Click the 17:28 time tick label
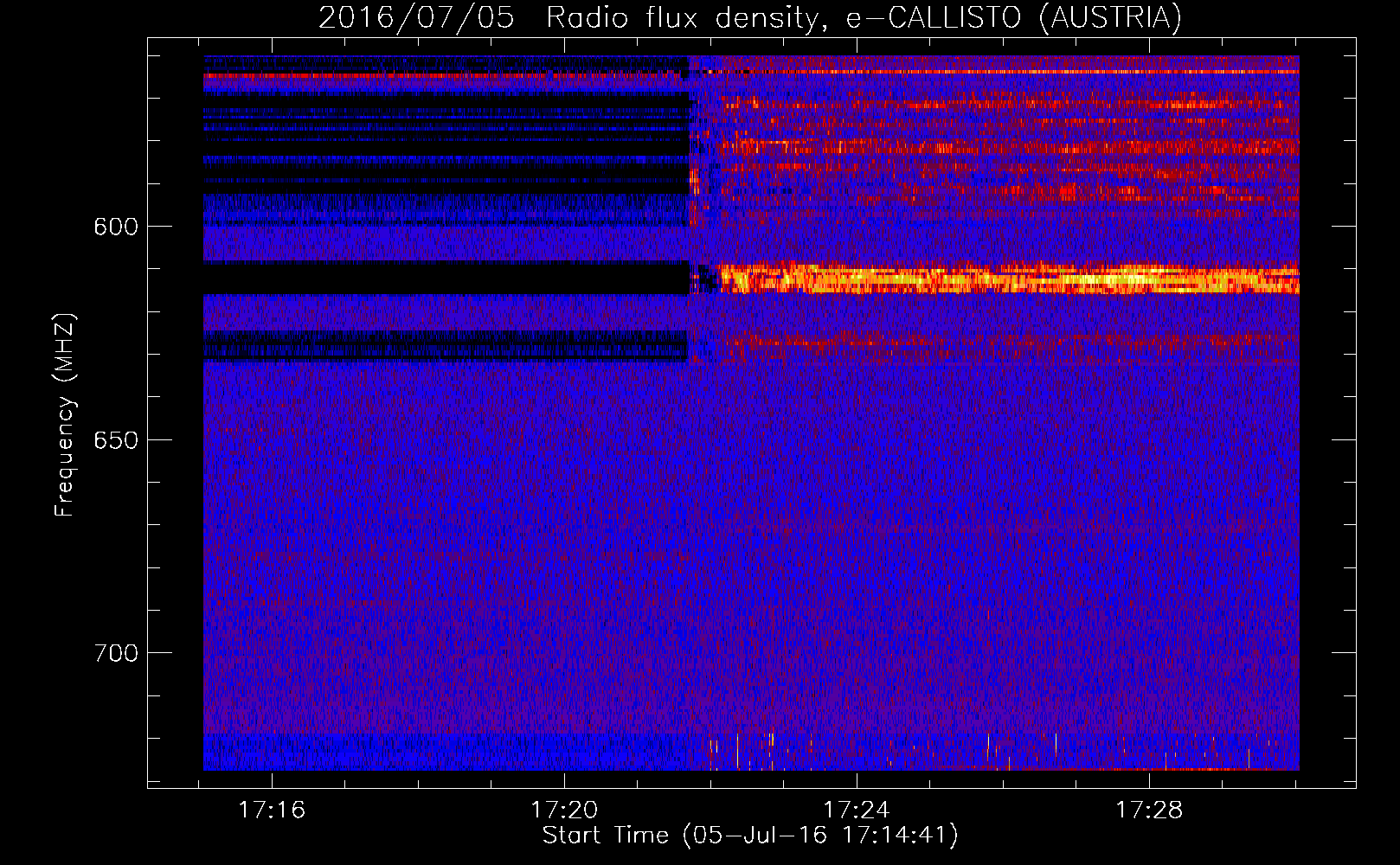 (x=1149, y=811)
